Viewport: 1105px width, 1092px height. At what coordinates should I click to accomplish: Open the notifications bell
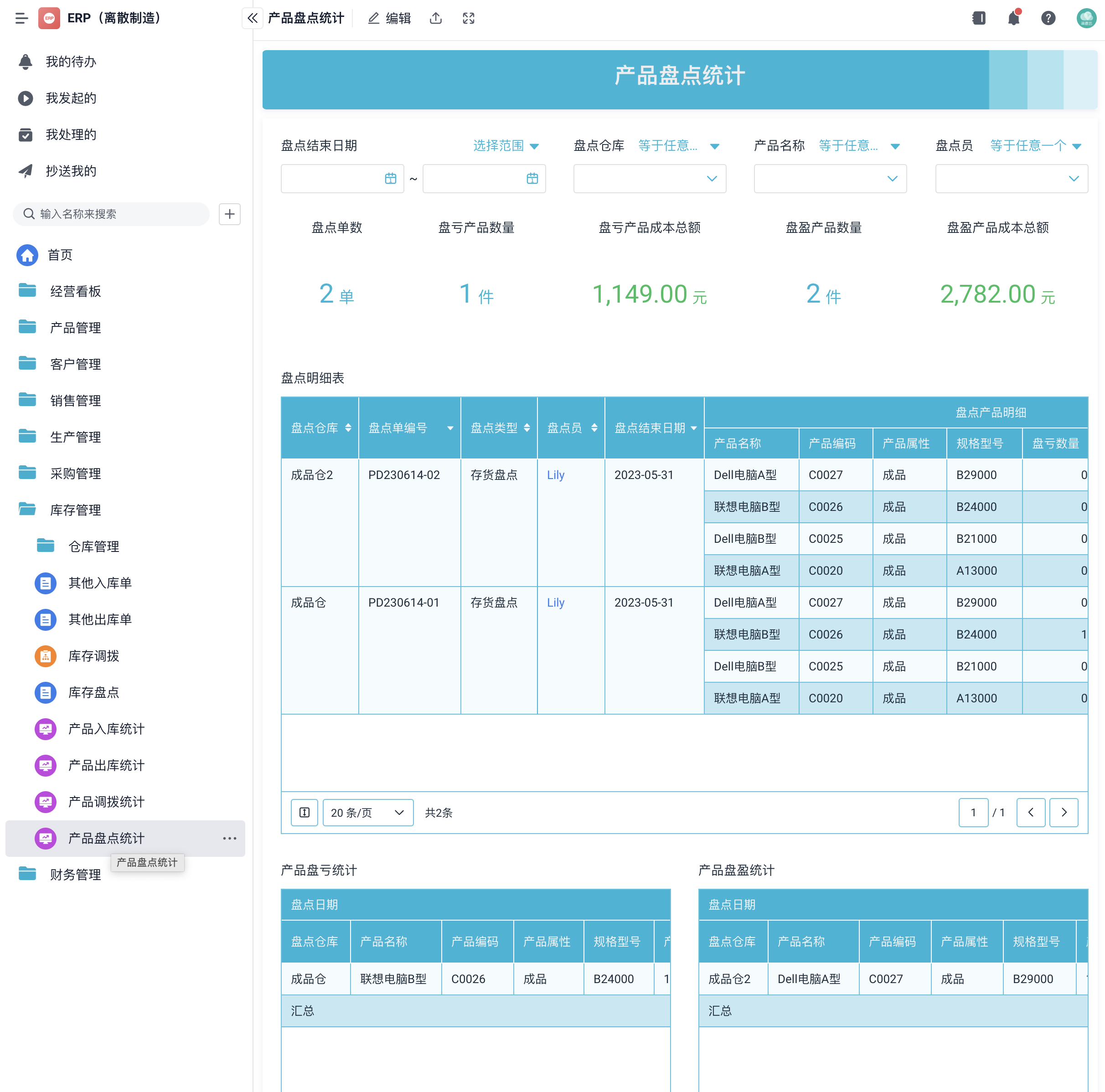point(1013,18)
